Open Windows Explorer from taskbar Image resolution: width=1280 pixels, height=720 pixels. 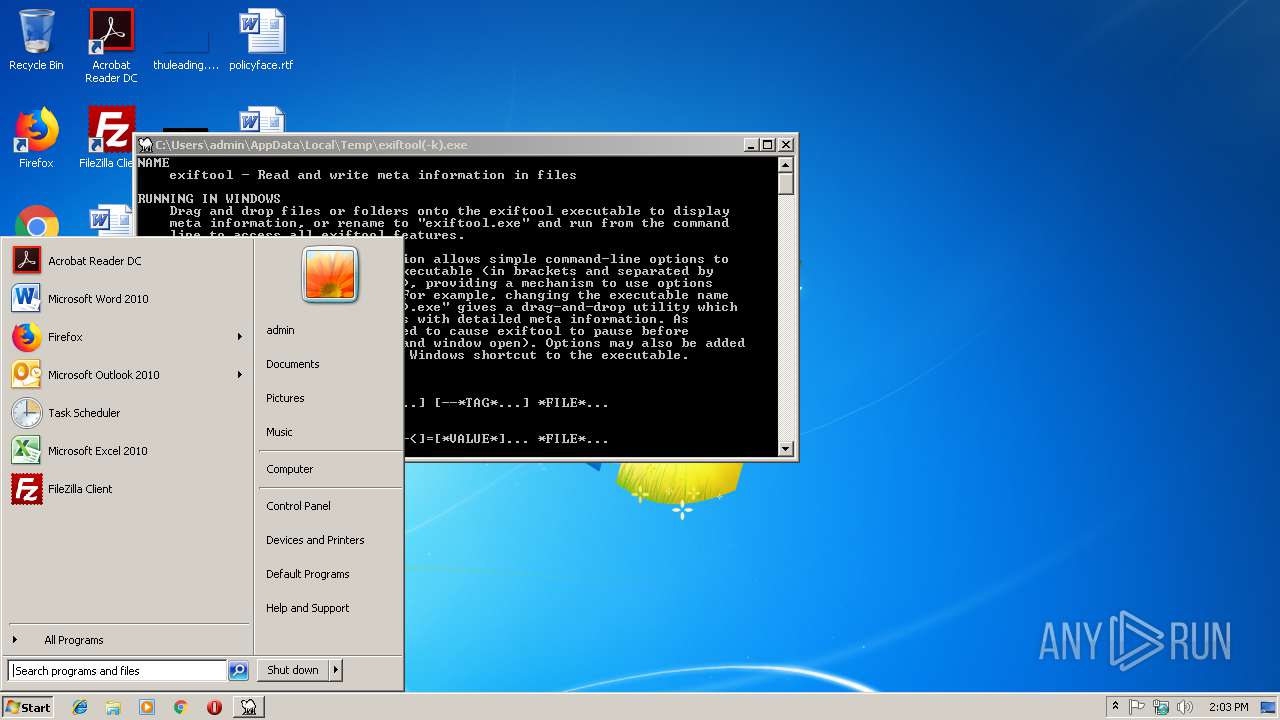[113, 707]
